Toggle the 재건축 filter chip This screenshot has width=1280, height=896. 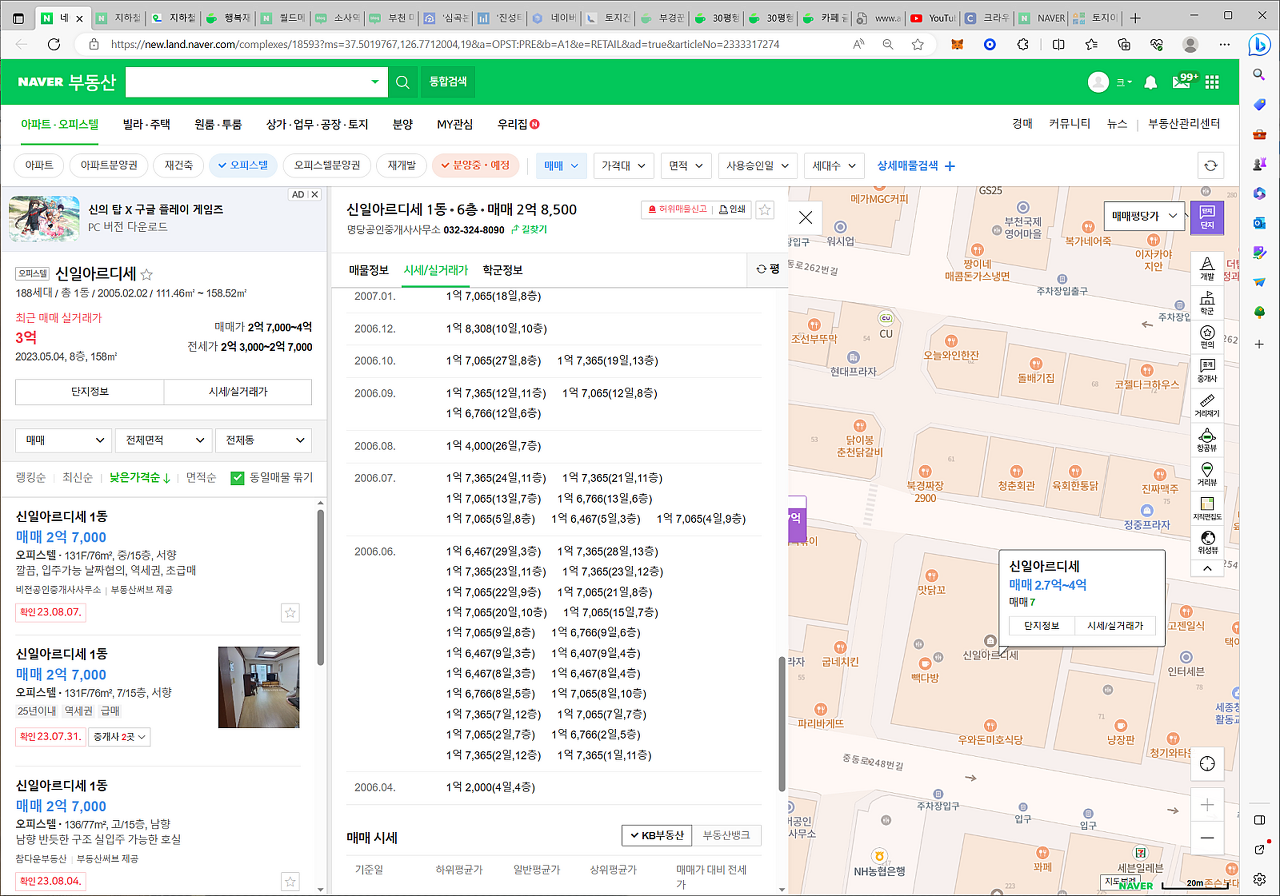[179, 165]
